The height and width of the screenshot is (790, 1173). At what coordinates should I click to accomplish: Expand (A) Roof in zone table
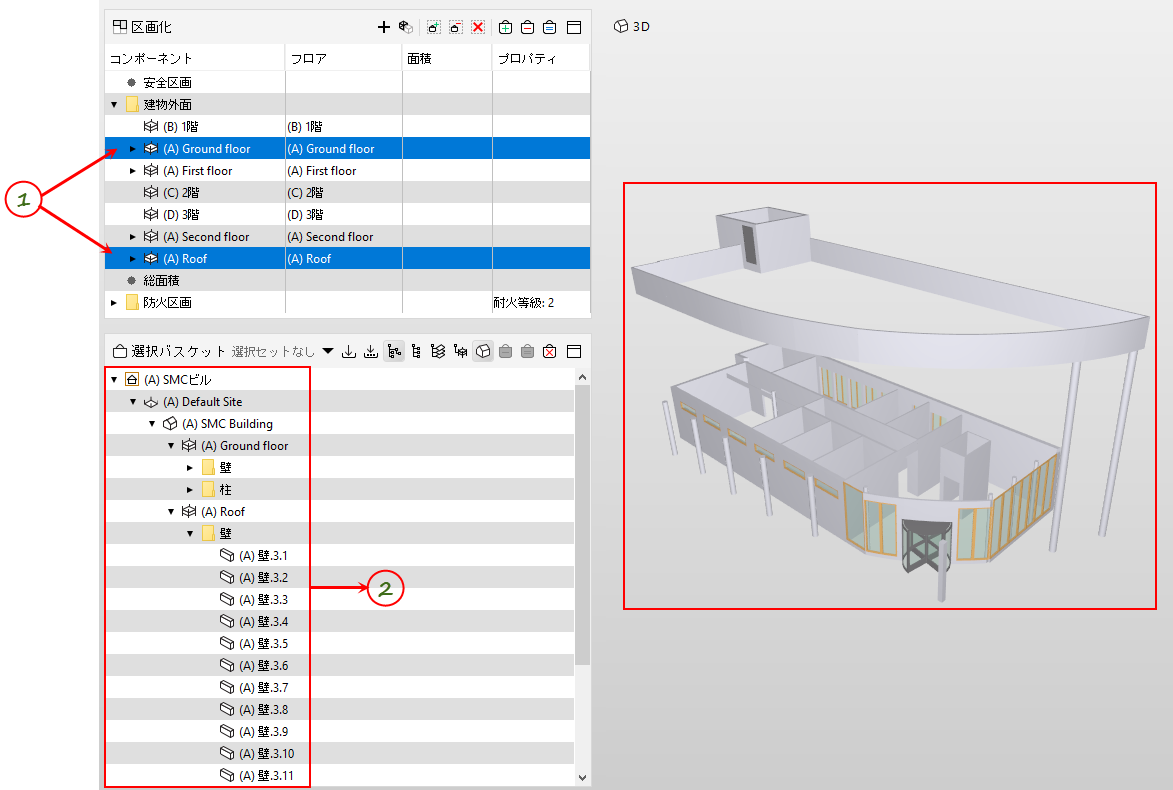click(x=132, y=259)
